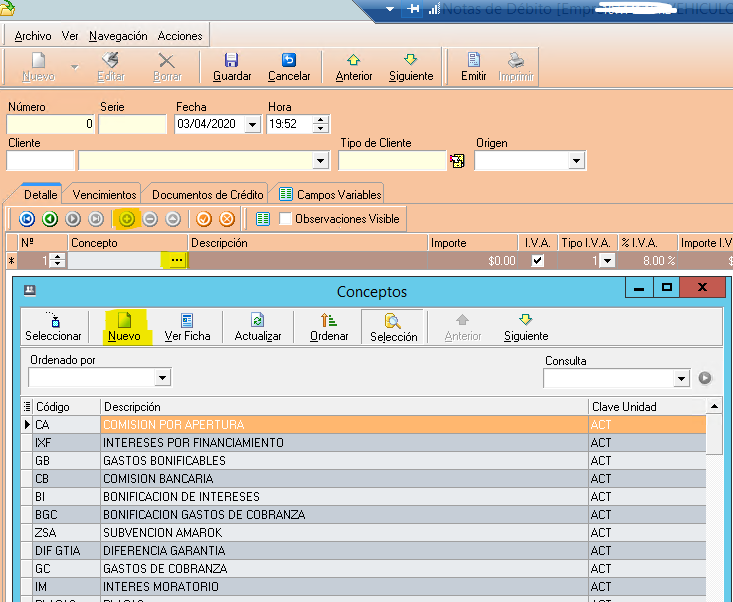Screen dimensions: 733x602
Task: Click Seleccionar in Conceptos window
Action: [53, 327]
